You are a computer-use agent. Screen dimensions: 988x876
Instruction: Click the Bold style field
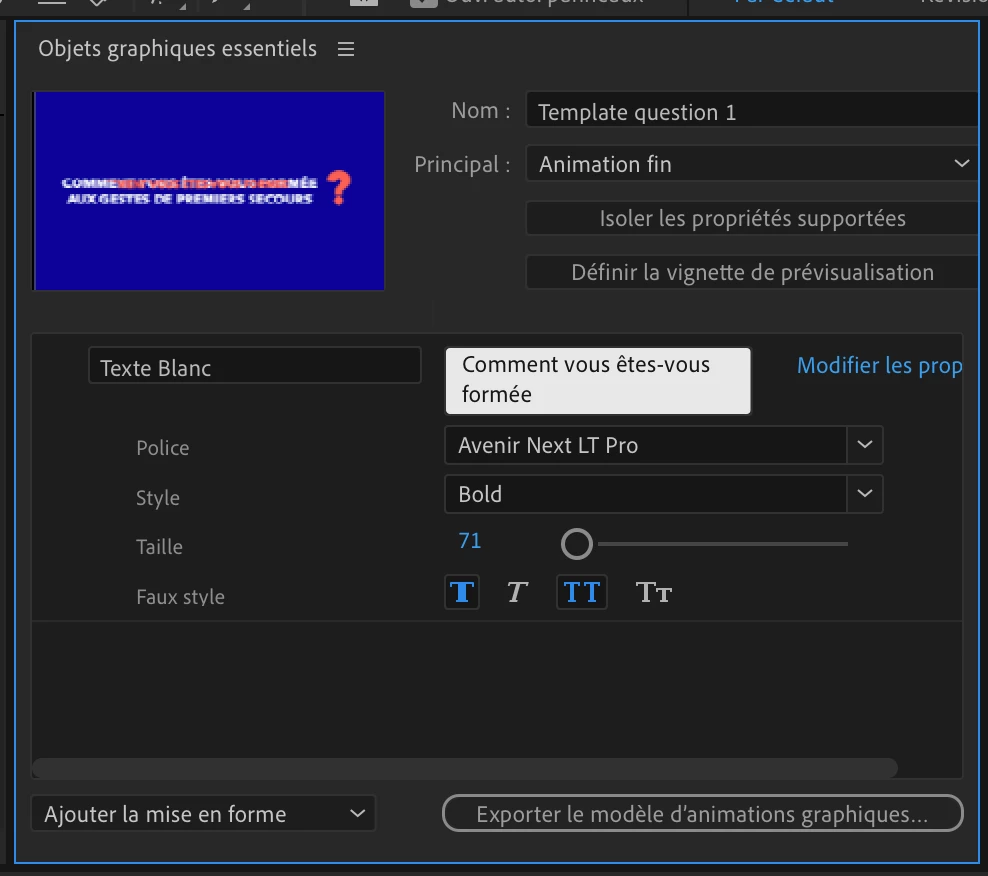point(645,494)
